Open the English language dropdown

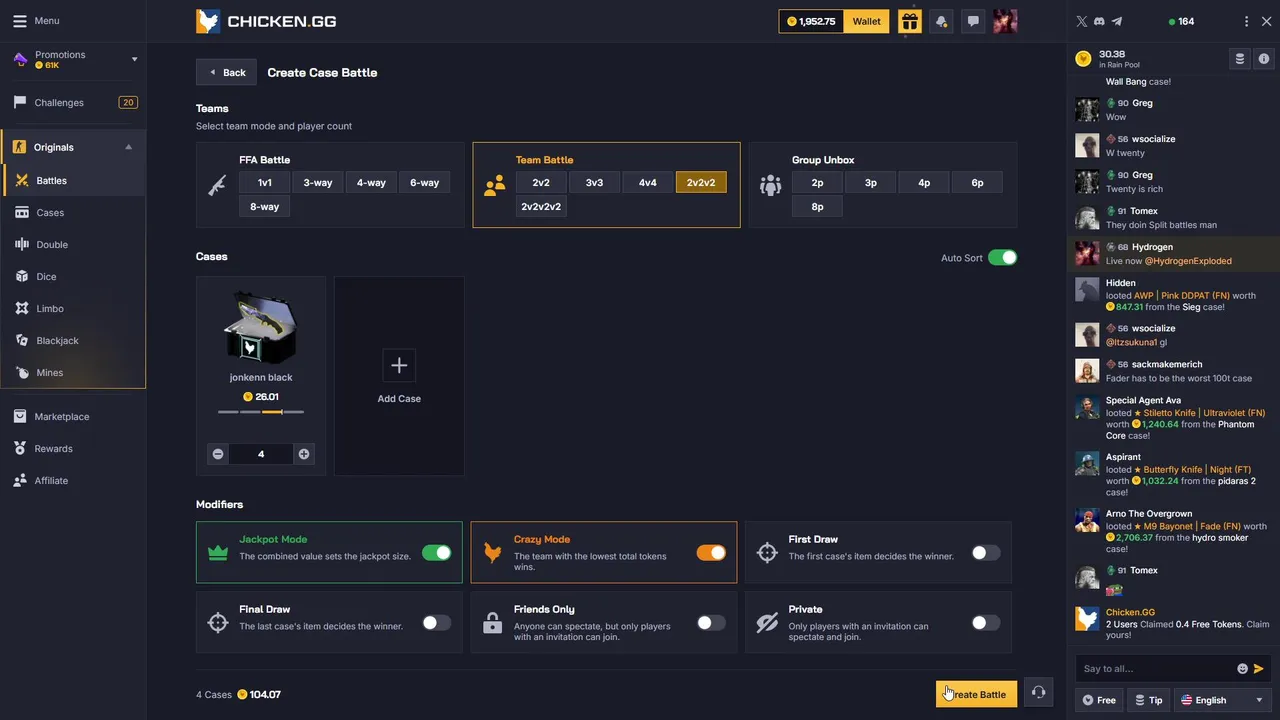pyautogui.click(x=1221, y=700)
